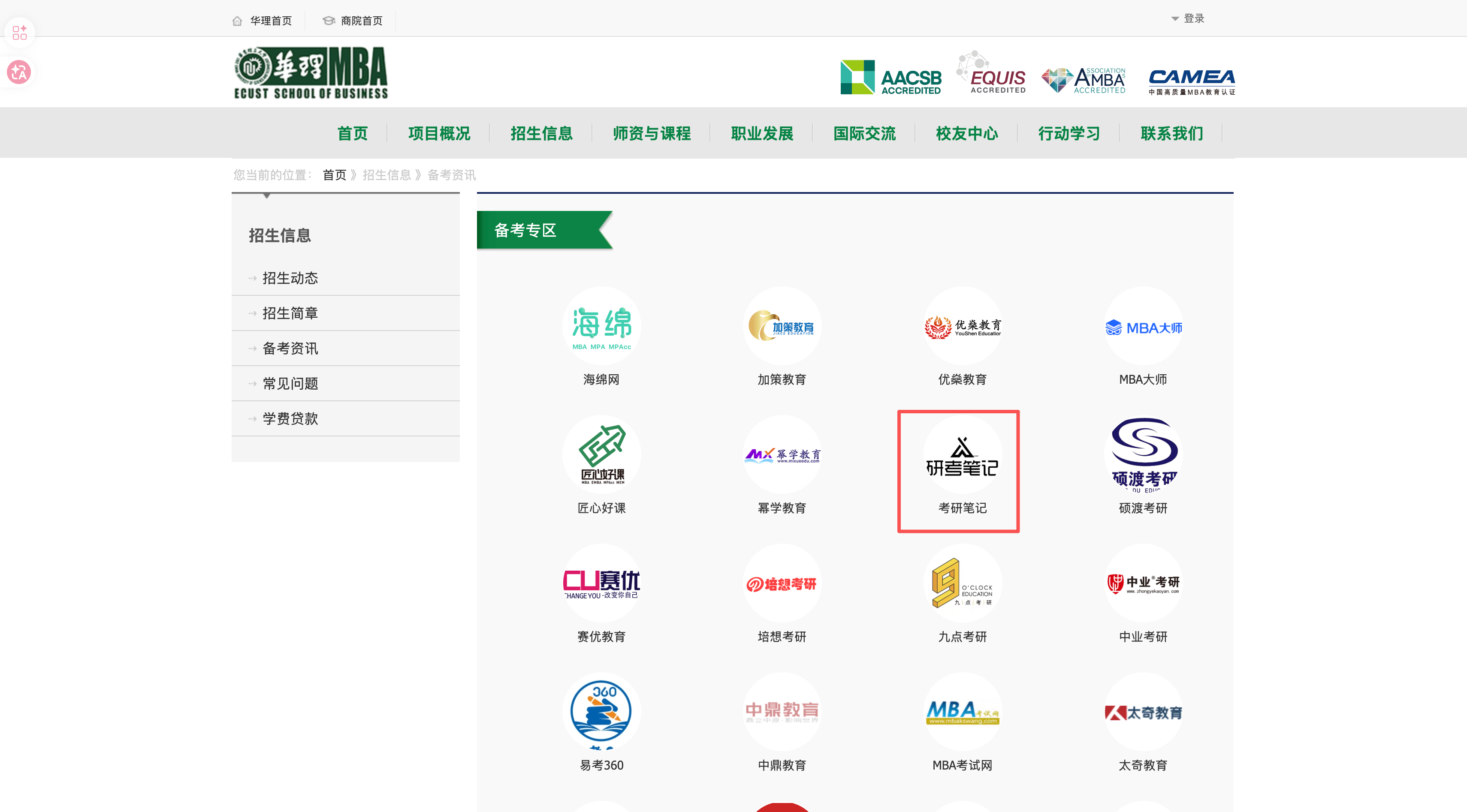1467x812 pixels.
Task: Click the 加策教育 text label
Action: pyautogui.click(x=782, y=379)
